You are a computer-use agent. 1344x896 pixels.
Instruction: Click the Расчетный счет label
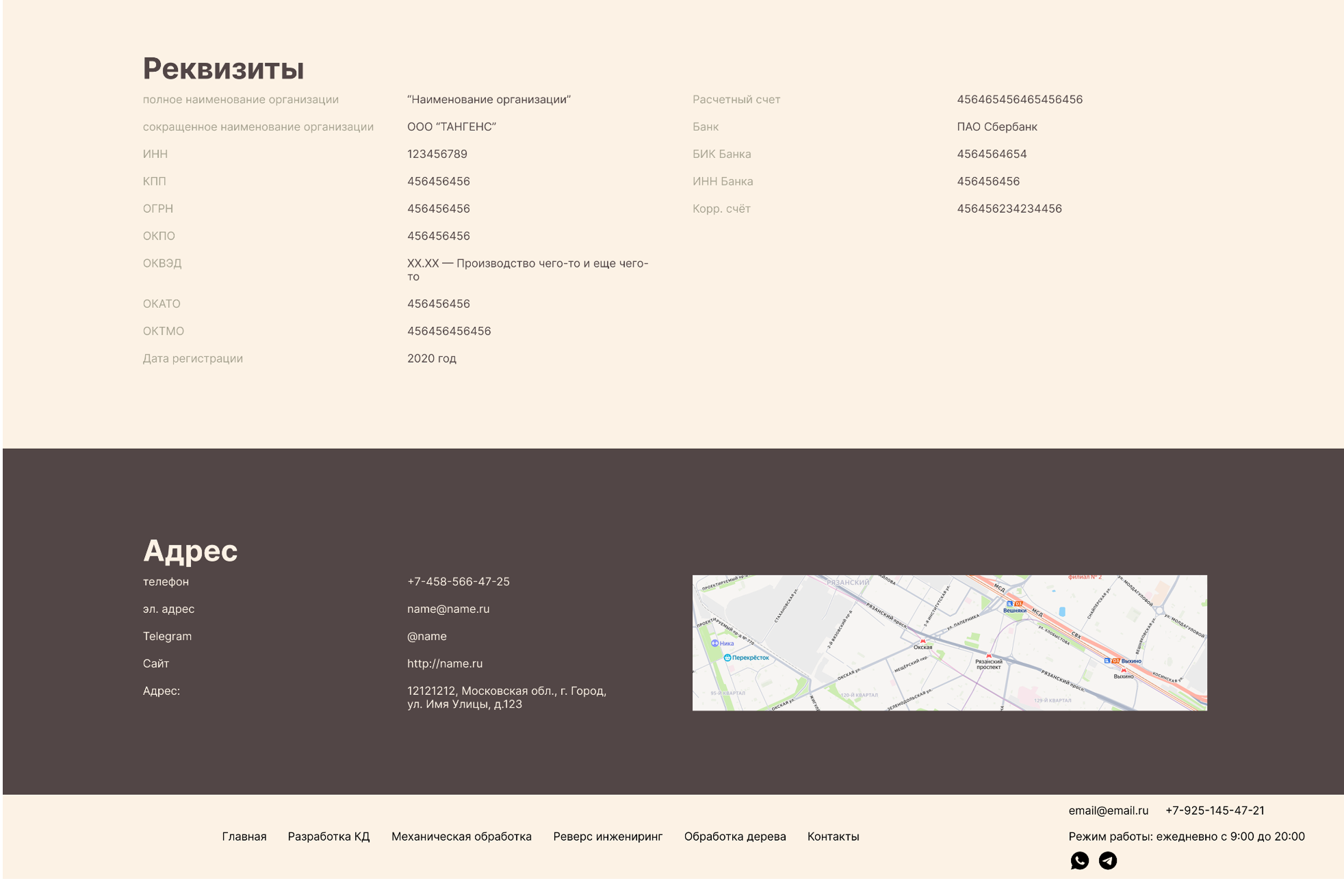(736, 99)
